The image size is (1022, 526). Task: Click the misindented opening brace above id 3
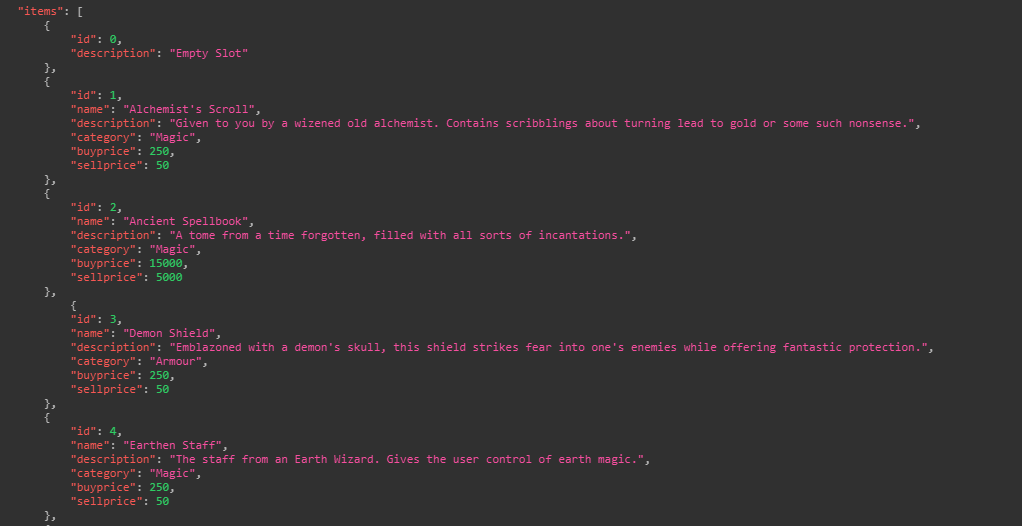(x=74, y=305)
